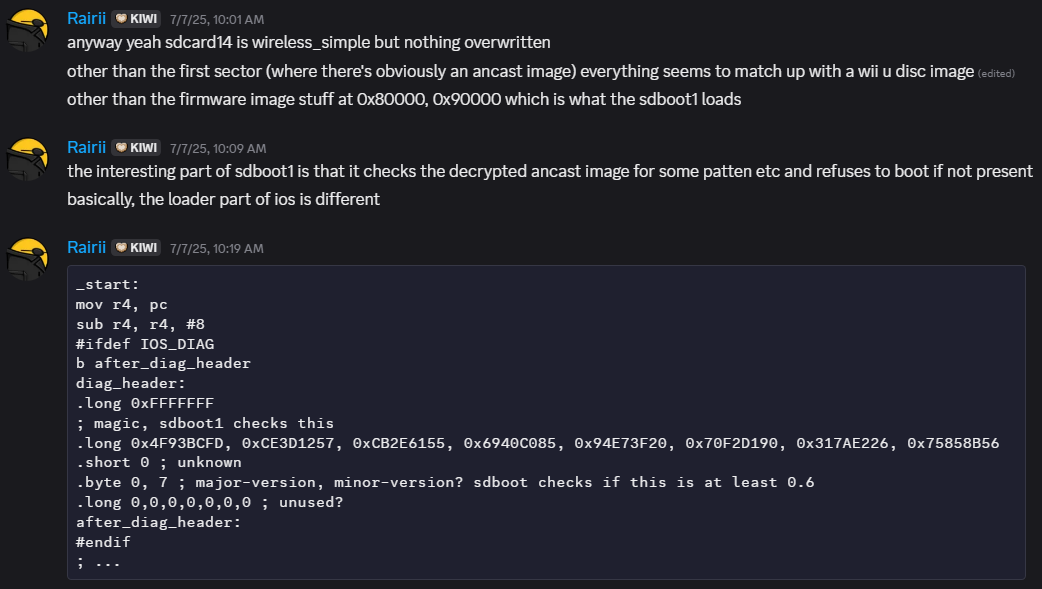Open Rairii's profile from the 10:09 AM username

click(x=86, y=148)
